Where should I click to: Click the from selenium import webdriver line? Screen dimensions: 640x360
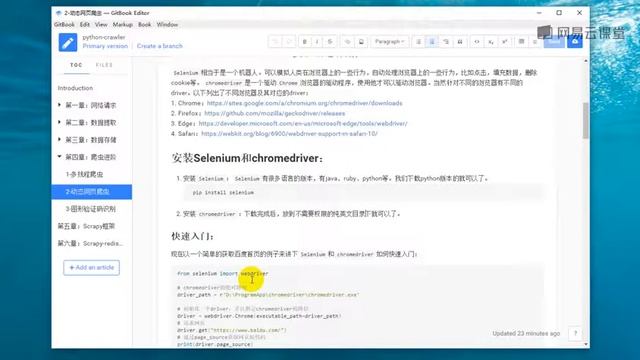(222, 273)
